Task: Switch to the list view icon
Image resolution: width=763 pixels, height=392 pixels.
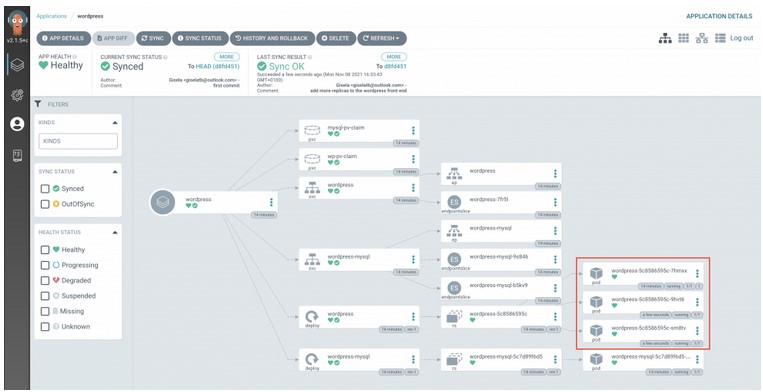Action: (x=720, y=38)
